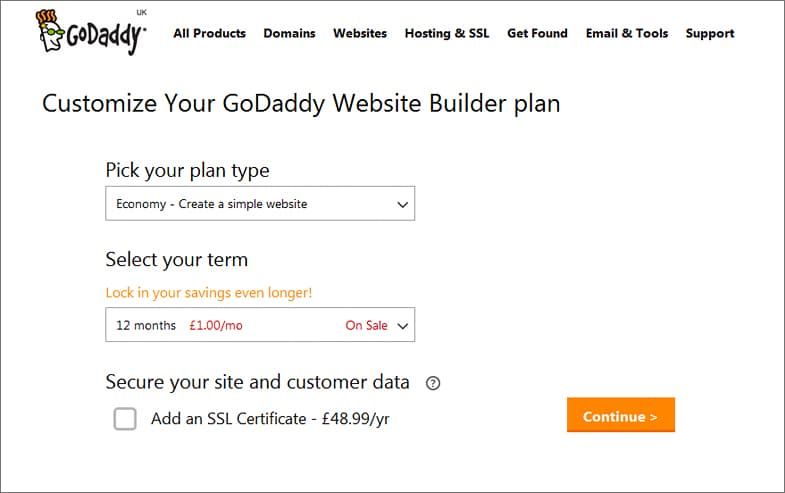Open the Economy plan type dropdown
Viewport: 785px width, 493px height.
pyautogui.click(x=260, y=203)
